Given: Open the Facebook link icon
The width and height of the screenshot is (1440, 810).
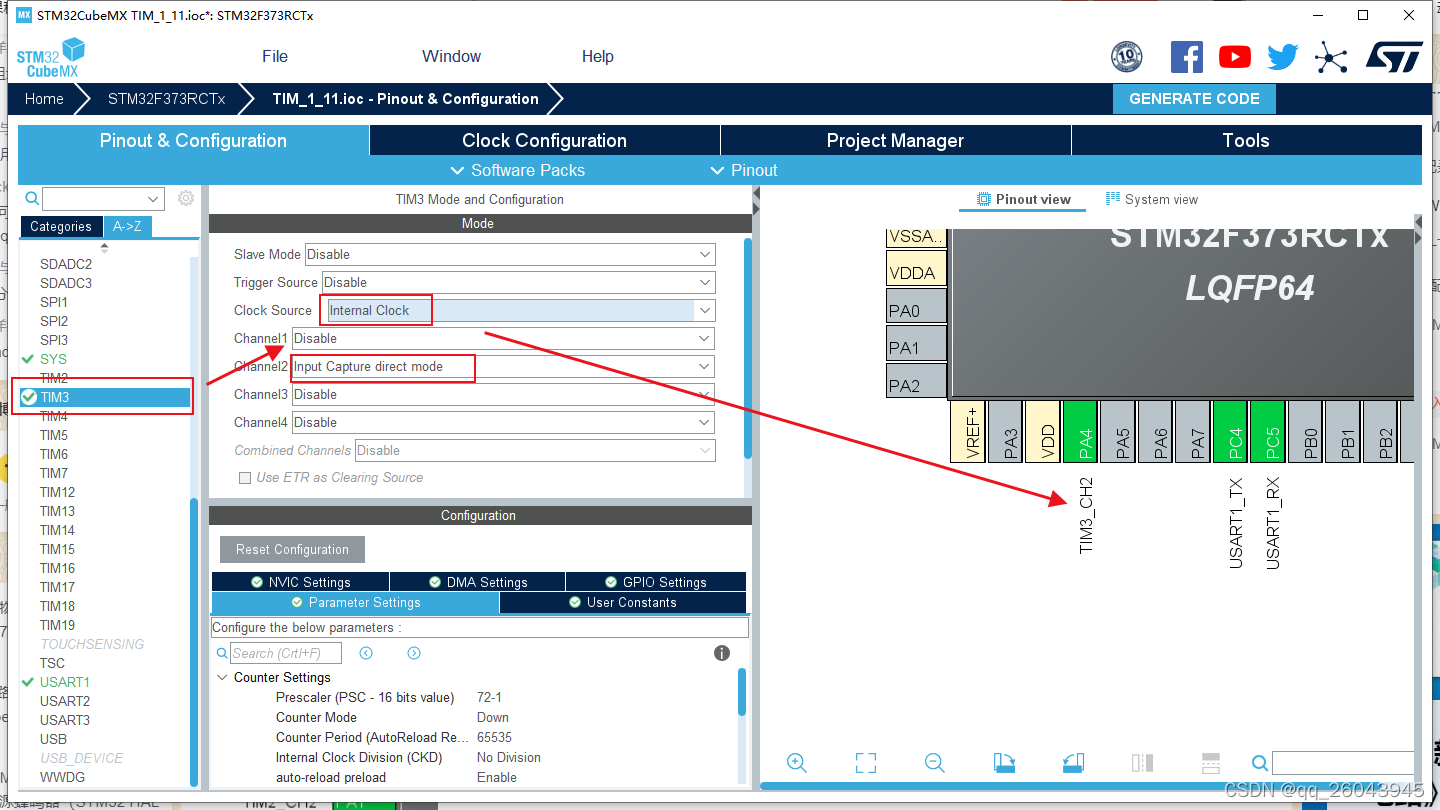Looking at the screenshot, I should (1186, 57).
